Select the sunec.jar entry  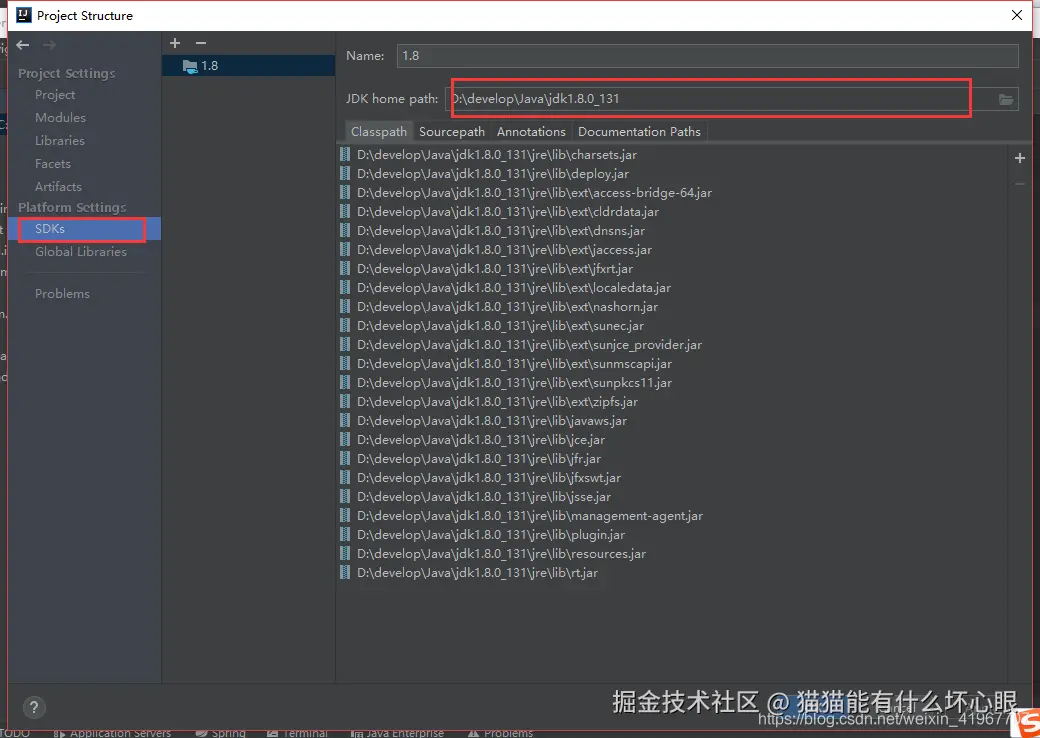pos(500,326)
